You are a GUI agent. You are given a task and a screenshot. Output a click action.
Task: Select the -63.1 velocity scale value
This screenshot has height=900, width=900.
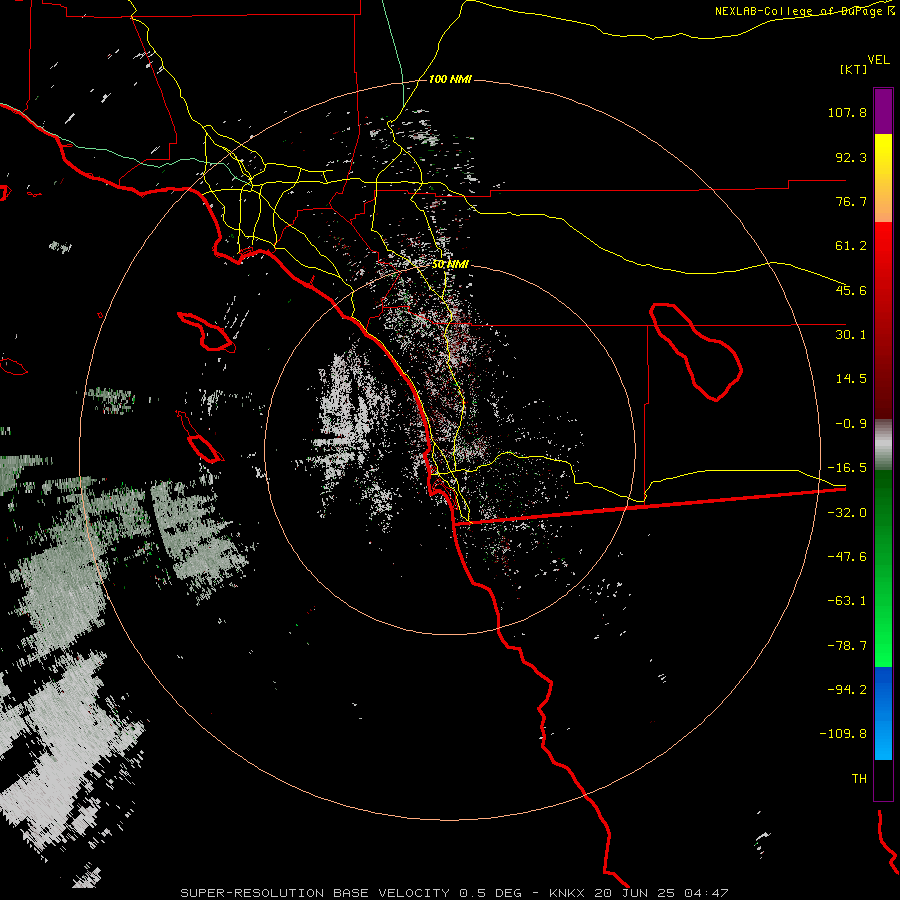pos(847,601)
